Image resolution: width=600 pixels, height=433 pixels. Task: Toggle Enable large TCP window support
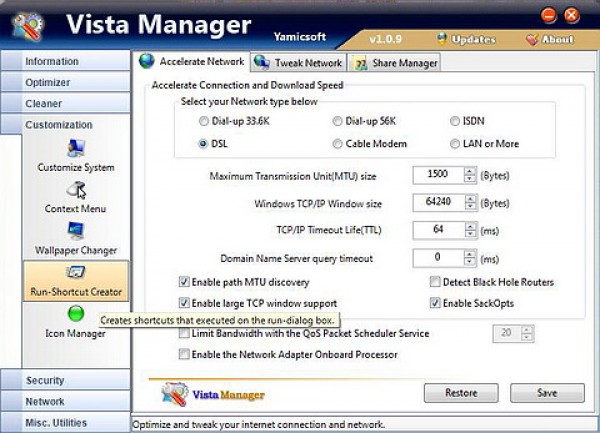184,303
